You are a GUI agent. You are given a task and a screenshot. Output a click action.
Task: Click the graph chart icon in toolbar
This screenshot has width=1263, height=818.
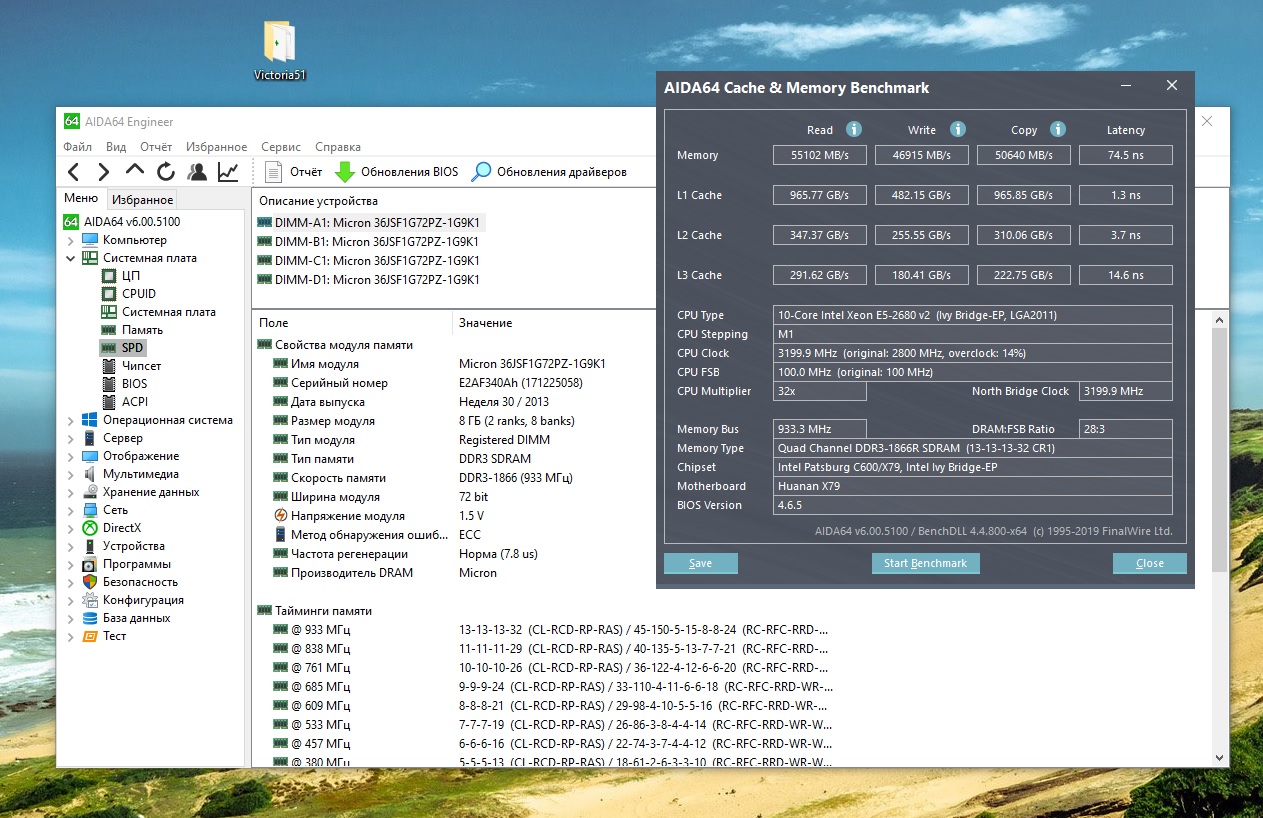(228, 172)
